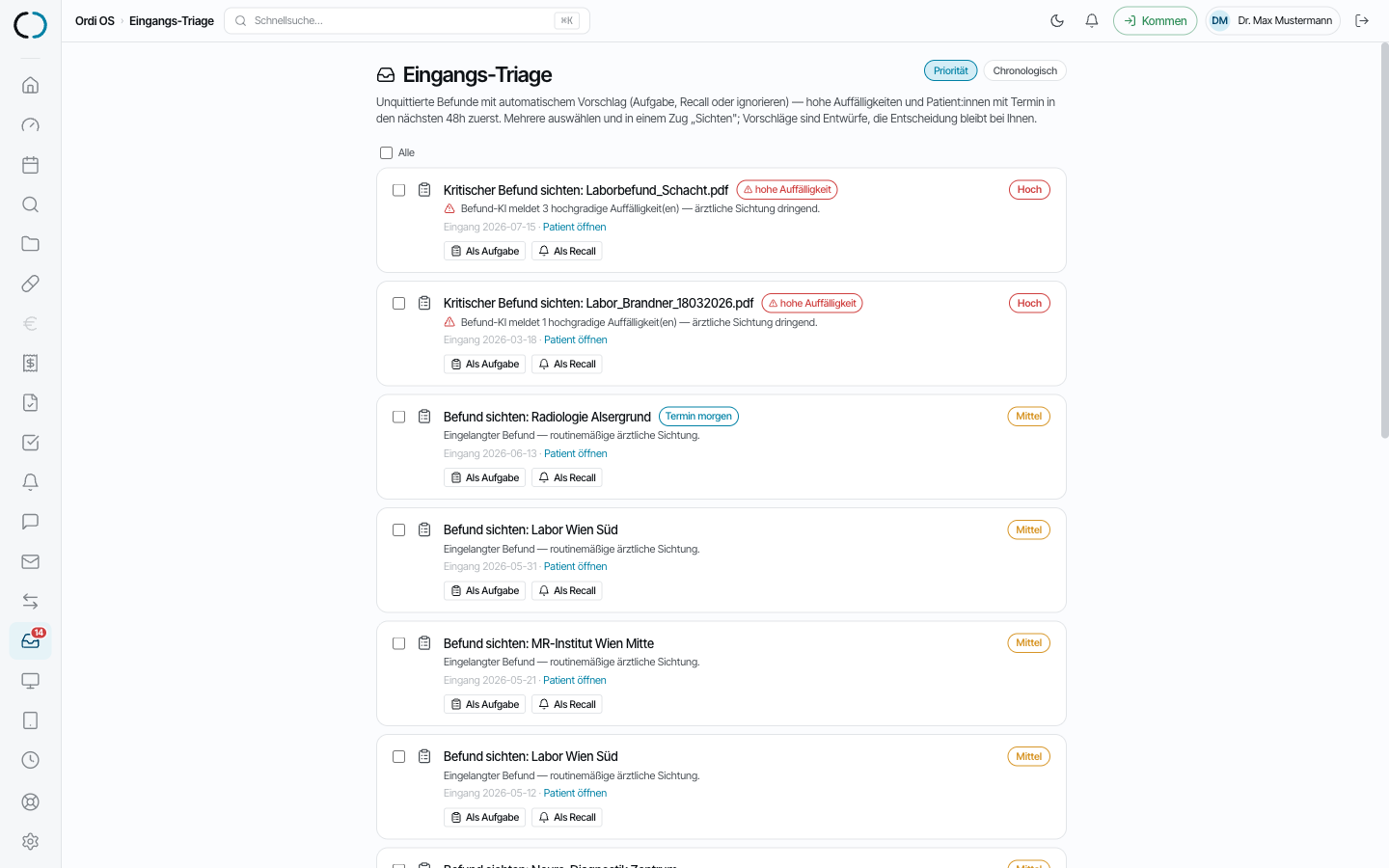Open 'Patient öffnen' link dated 2026-05-12
Screen dimensions: 1389x868
575,793
